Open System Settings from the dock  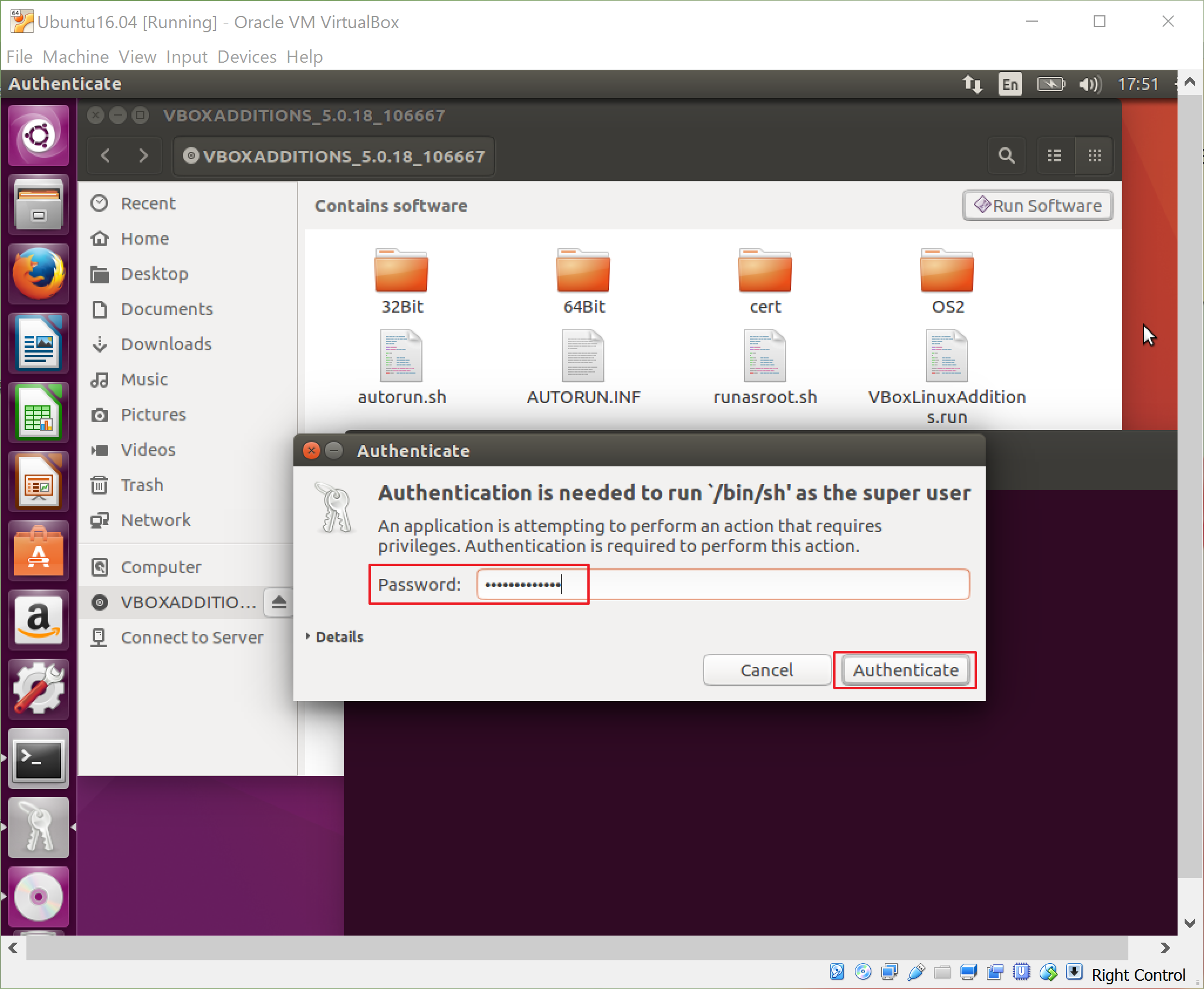point(39,689)
